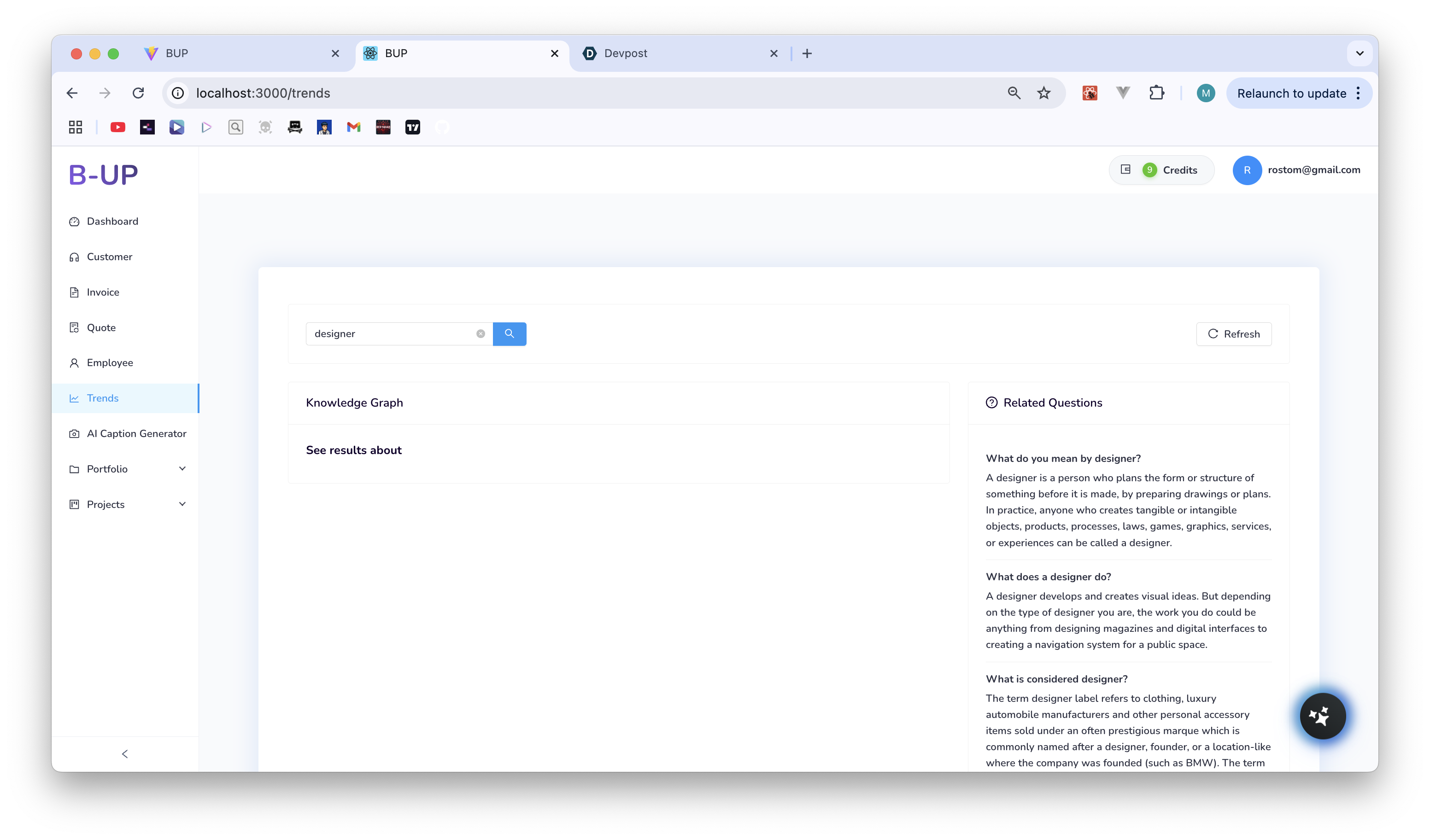Click the Gmail bookmark icon
This screenshot has width=1430, height=840.
[x=353, y=127]
